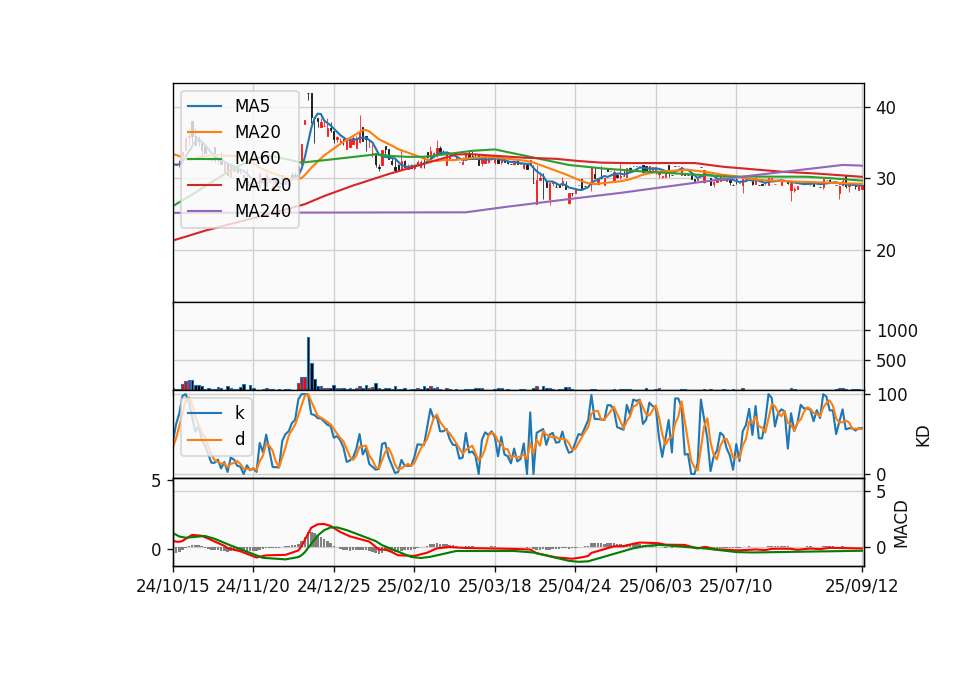The width and height of the screenshot is (960, 690).
Task: Click the 500 volume axis tick label
Action: click(891, 361)
